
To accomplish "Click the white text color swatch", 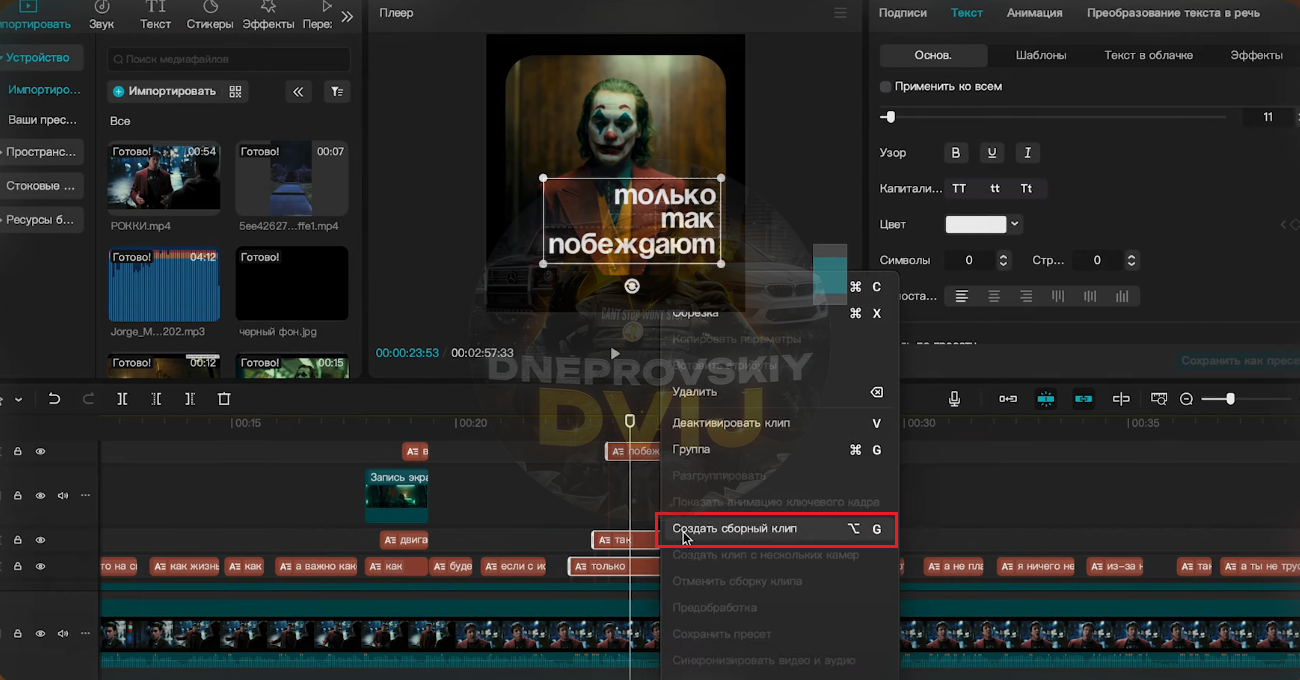I will tap(976, 224).
